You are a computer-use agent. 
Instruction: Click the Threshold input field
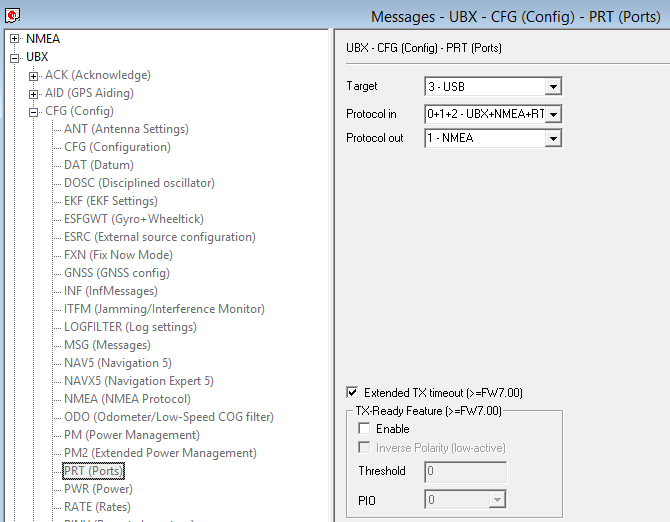(465, 471)
